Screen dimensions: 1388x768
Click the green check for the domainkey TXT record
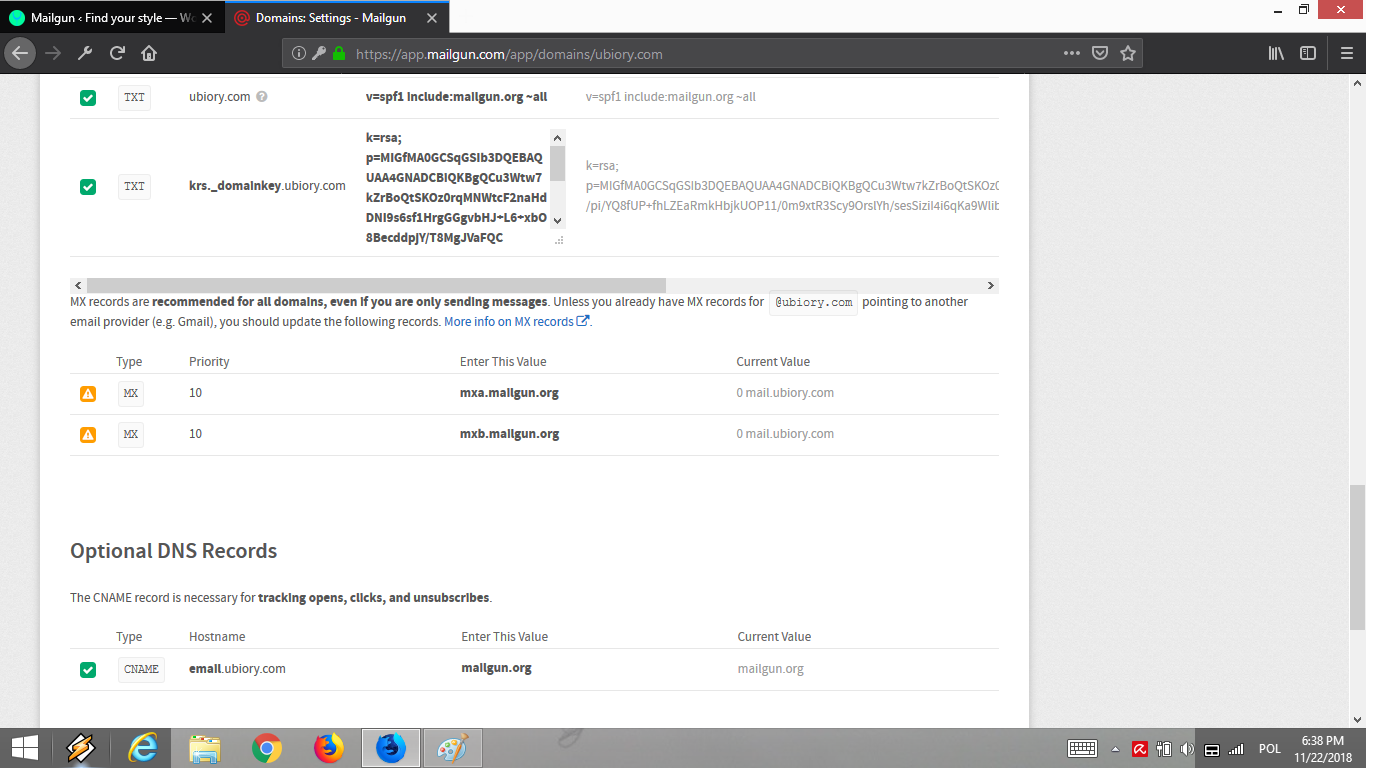(88, 187)
